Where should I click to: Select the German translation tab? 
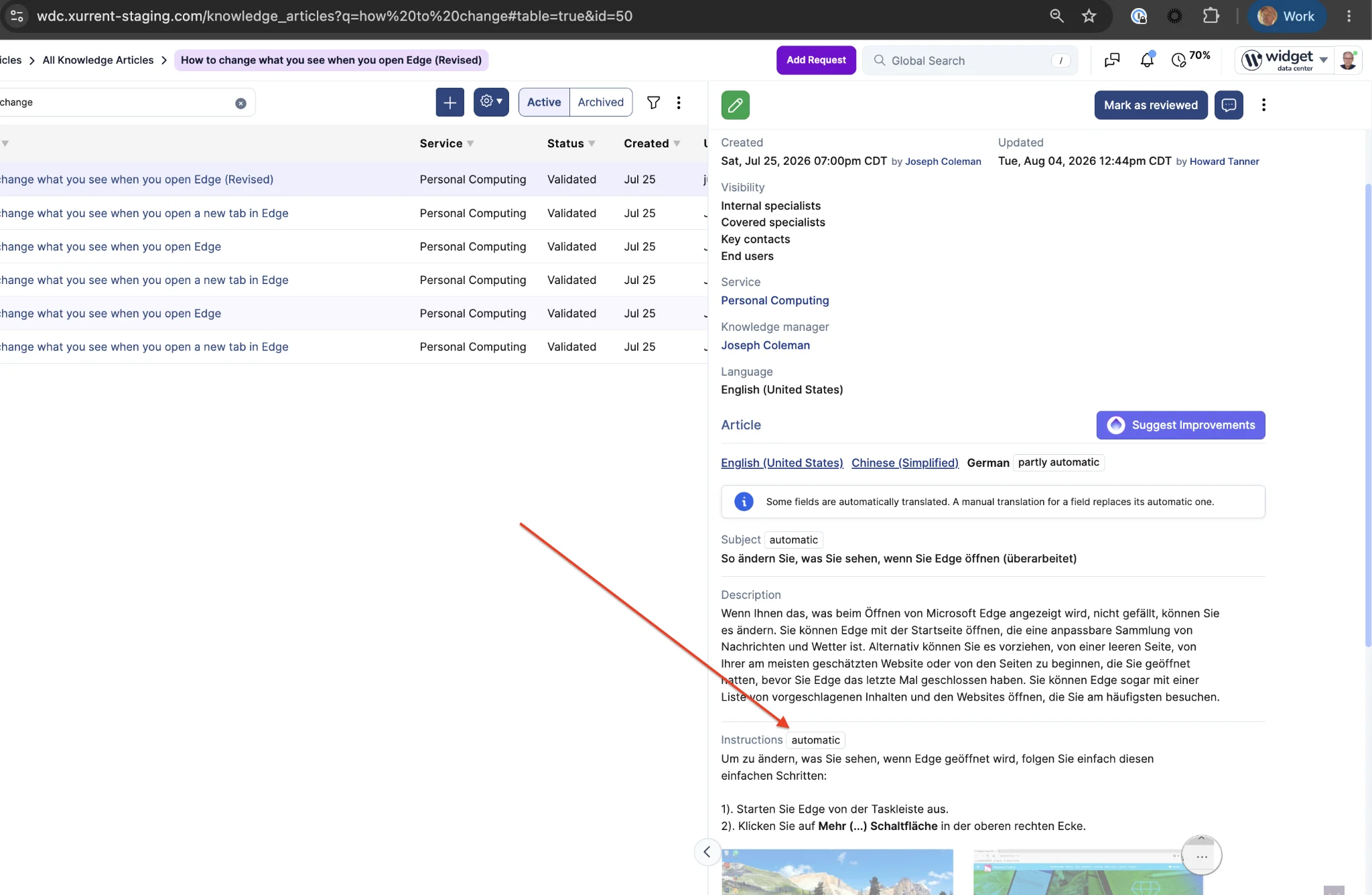(x=988, y=463)
